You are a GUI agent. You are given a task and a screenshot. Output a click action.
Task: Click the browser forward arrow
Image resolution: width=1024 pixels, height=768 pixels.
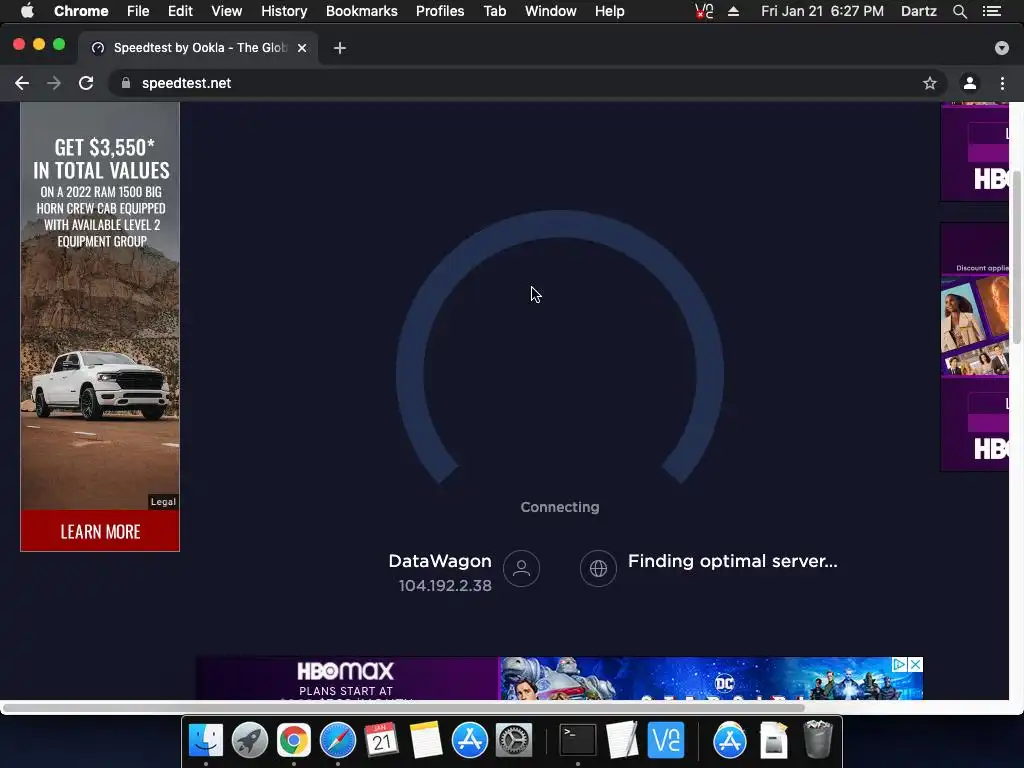point(54,83)
